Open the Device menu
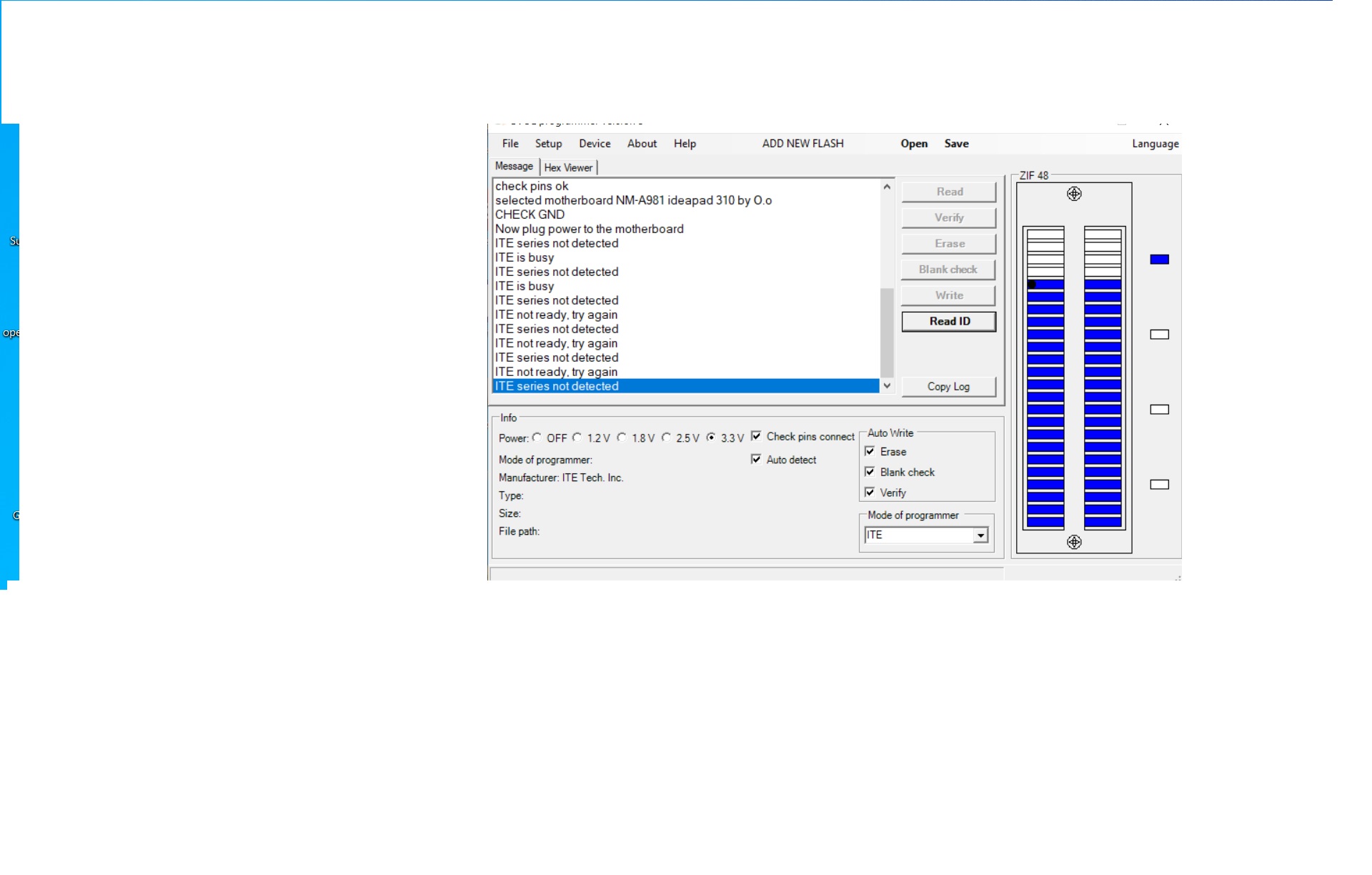The height and width of the screenshot is (875, 1372). pos(595,144)
